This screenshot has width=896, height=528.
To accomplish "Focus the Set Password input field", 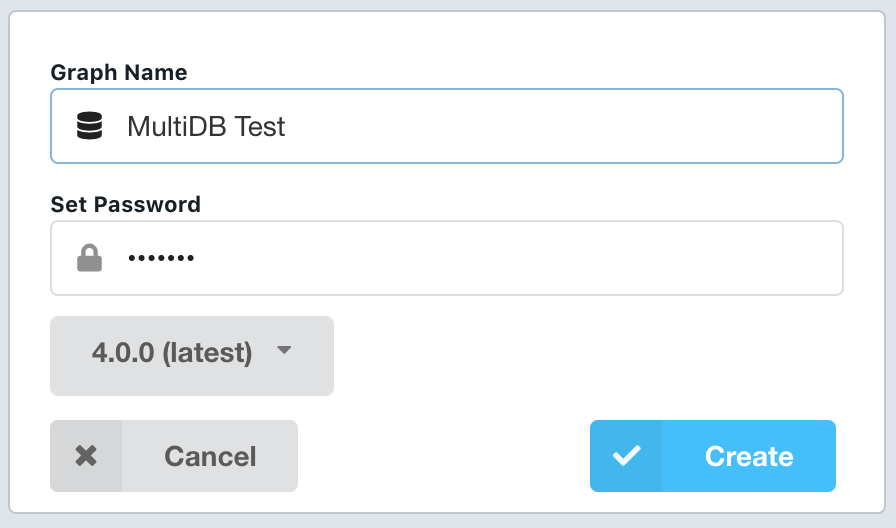I will click(x=447, y=258).
